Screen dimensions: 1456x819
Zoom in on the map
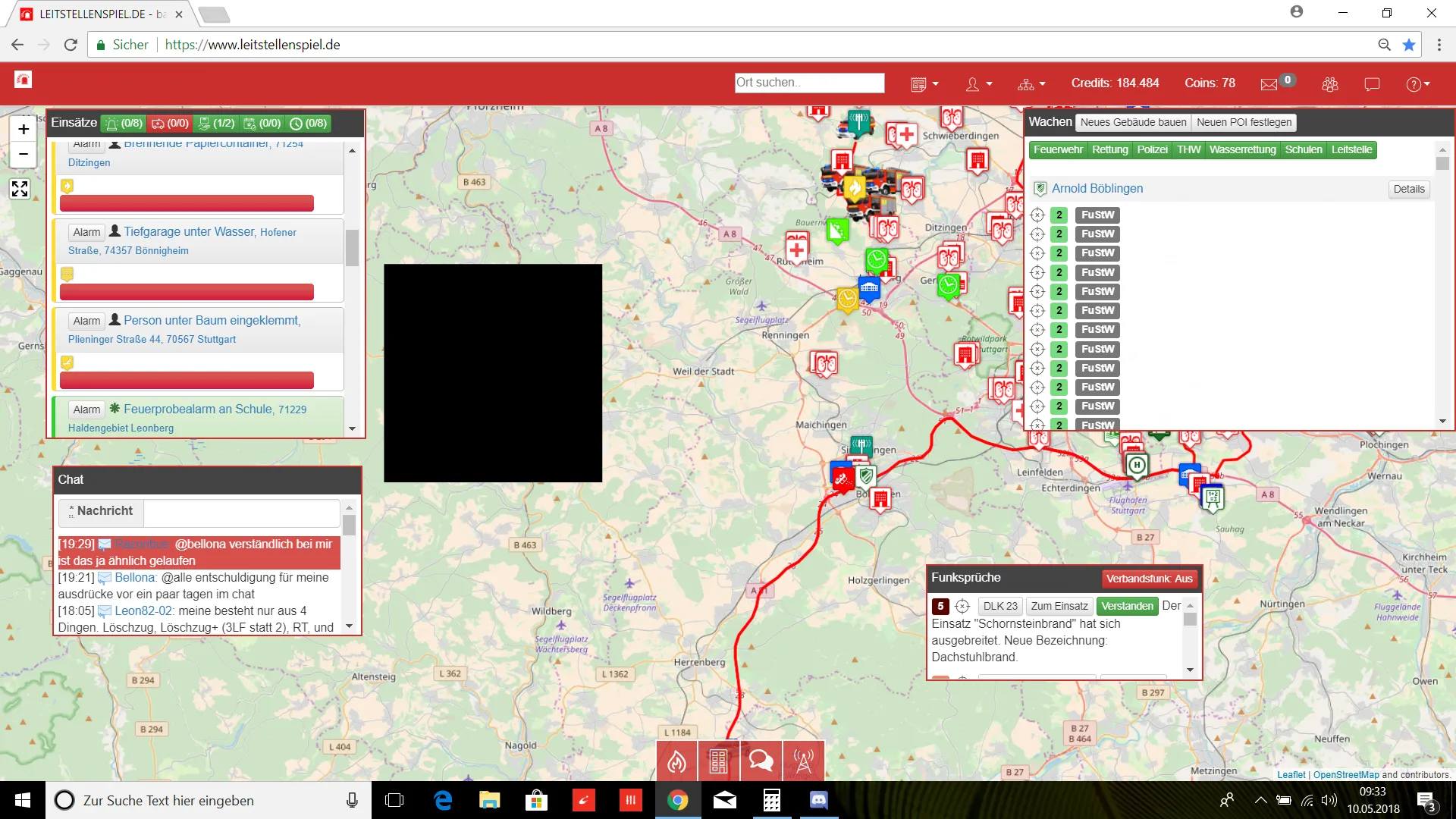click(24, 129)
